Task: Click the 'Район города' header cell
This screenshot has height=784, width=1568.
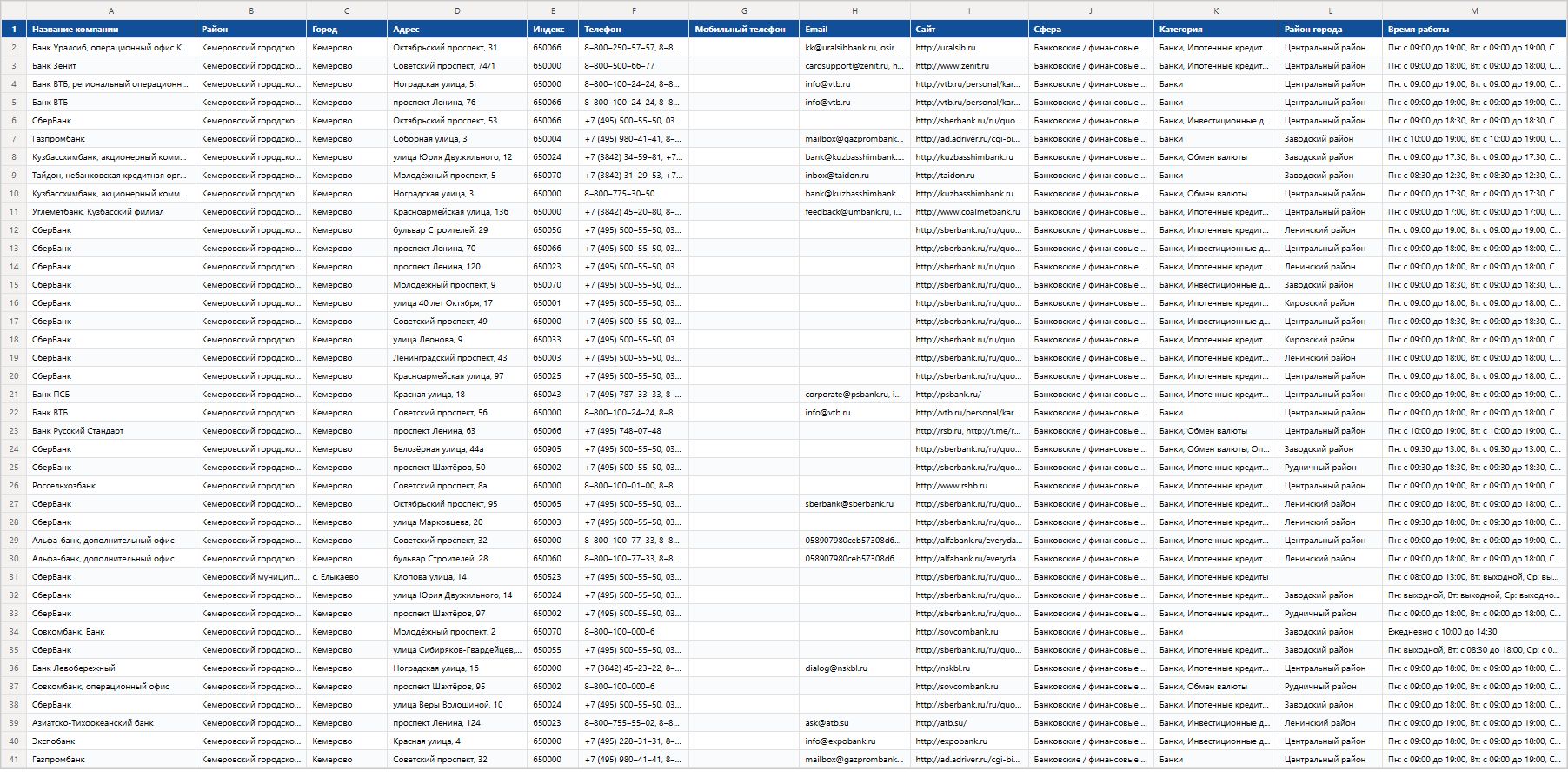Action: [1331, 30]
